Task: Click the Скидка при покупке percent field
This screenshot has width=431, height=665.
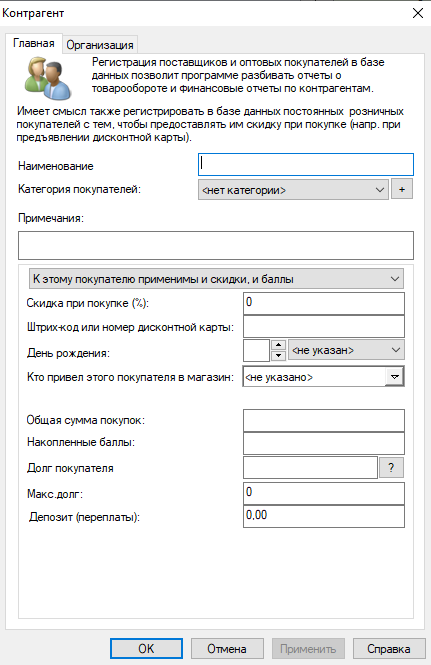Action: [324, 303]
